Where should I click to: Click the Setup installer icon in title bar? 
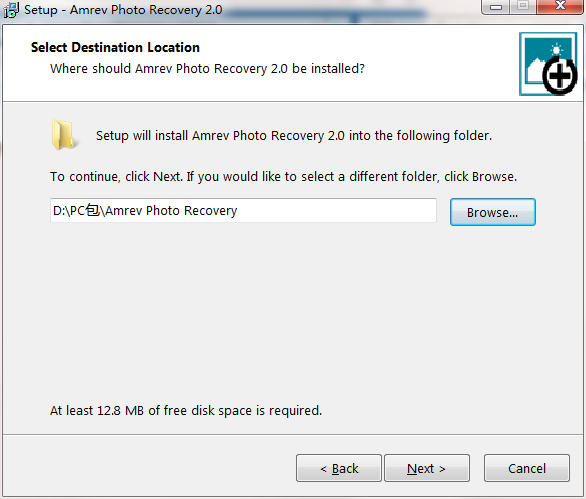(x=11, y=10)
